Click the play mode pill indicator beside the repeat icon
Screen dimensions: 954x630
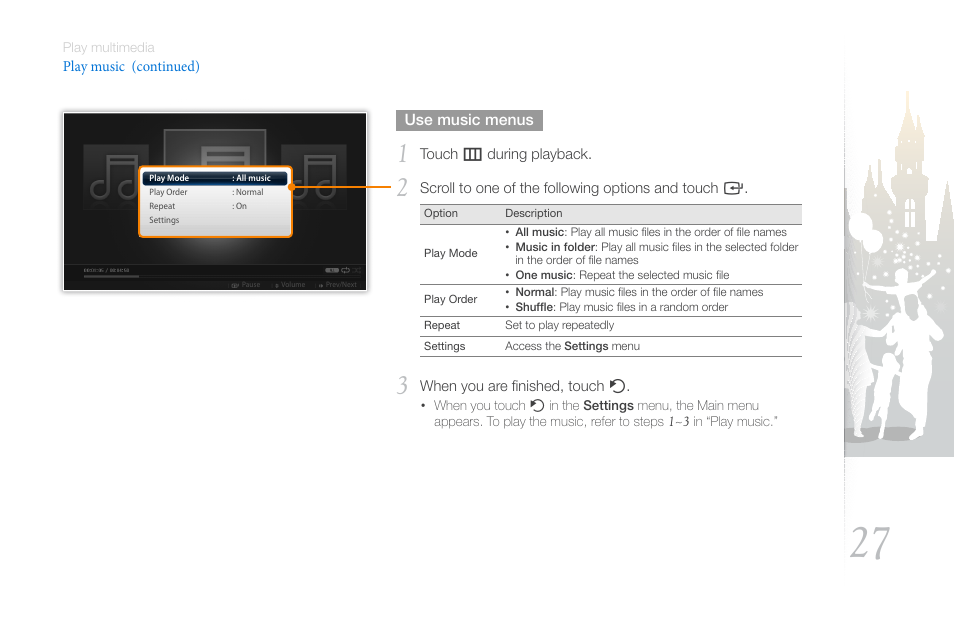332,270
